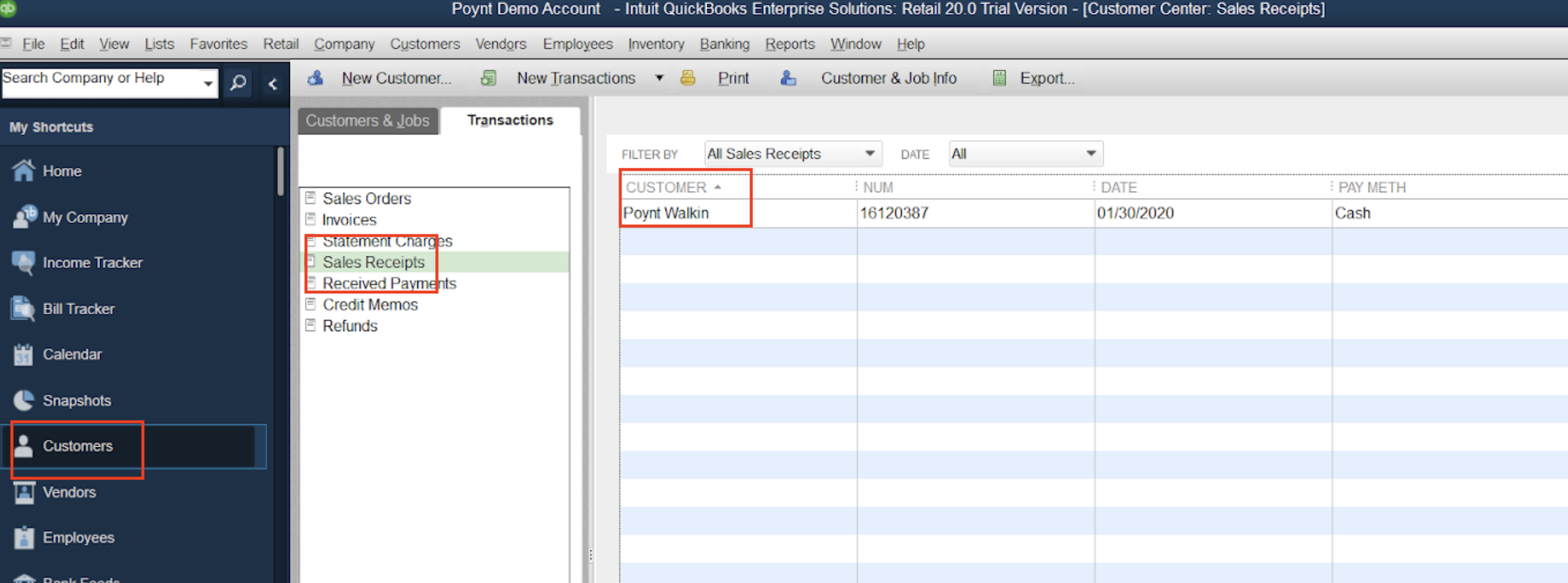
Task: Click the Invoices document icon
Action: click(310, 219)
